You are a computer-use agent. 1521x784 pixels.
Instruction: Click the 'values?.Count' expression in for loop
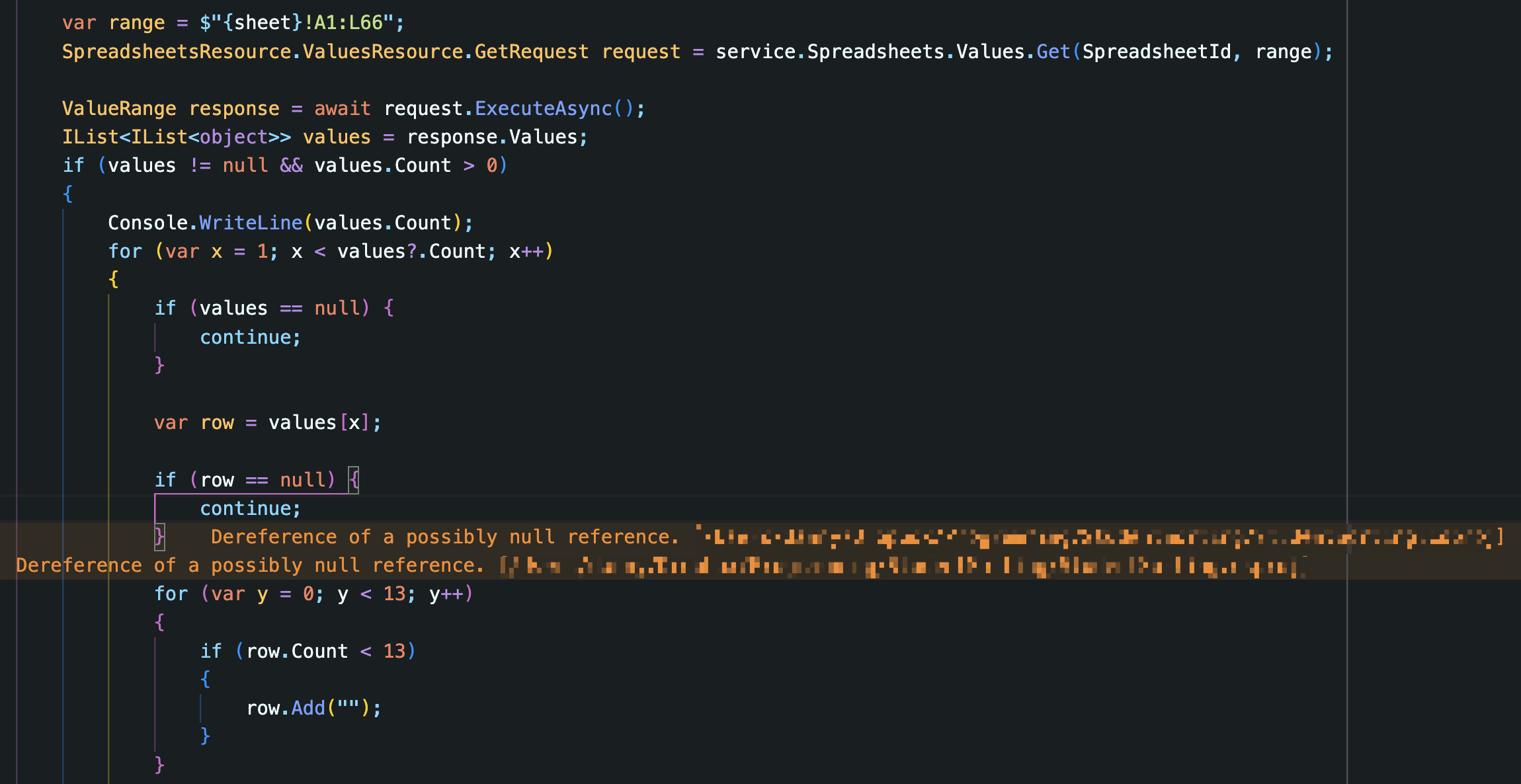[411, 251]
